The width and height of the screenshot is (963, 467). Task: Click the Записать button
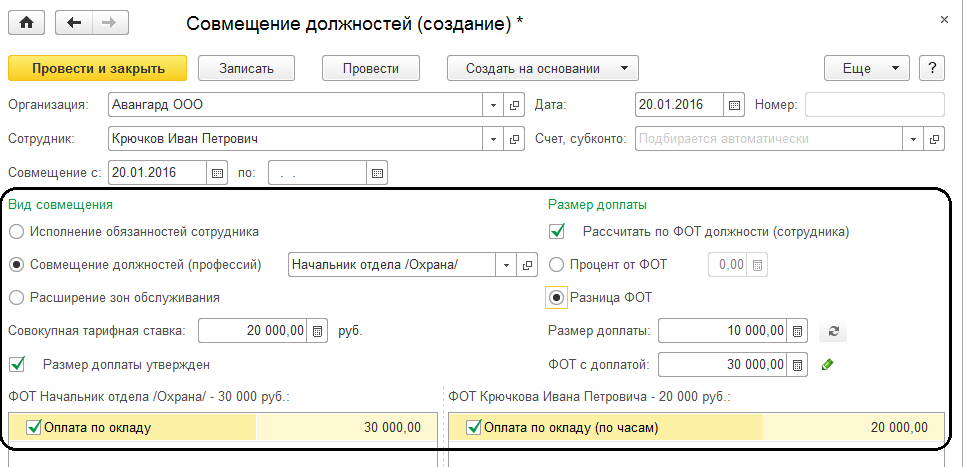click(249, 69)
